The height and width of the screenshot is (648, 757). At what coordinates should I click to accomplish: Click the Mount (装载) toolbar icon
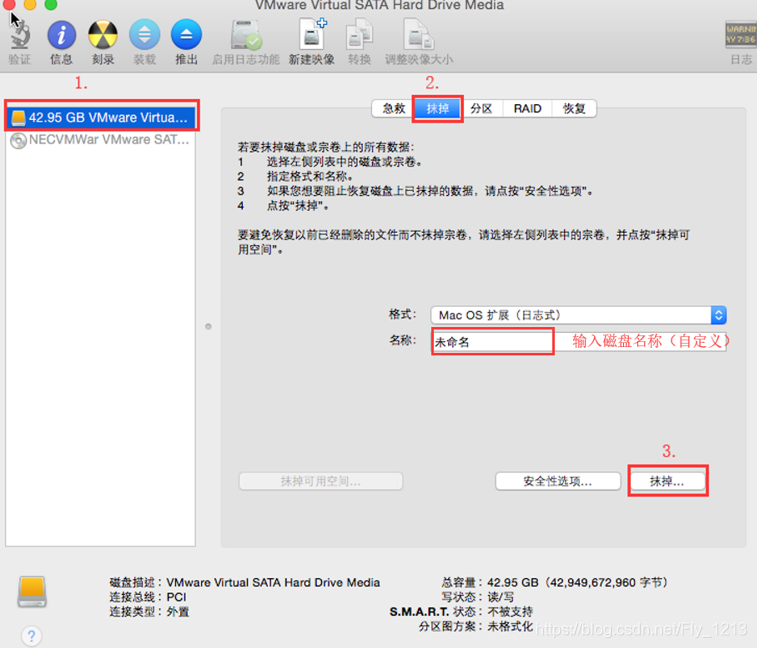pyautogui.click(x=144, y=35)
